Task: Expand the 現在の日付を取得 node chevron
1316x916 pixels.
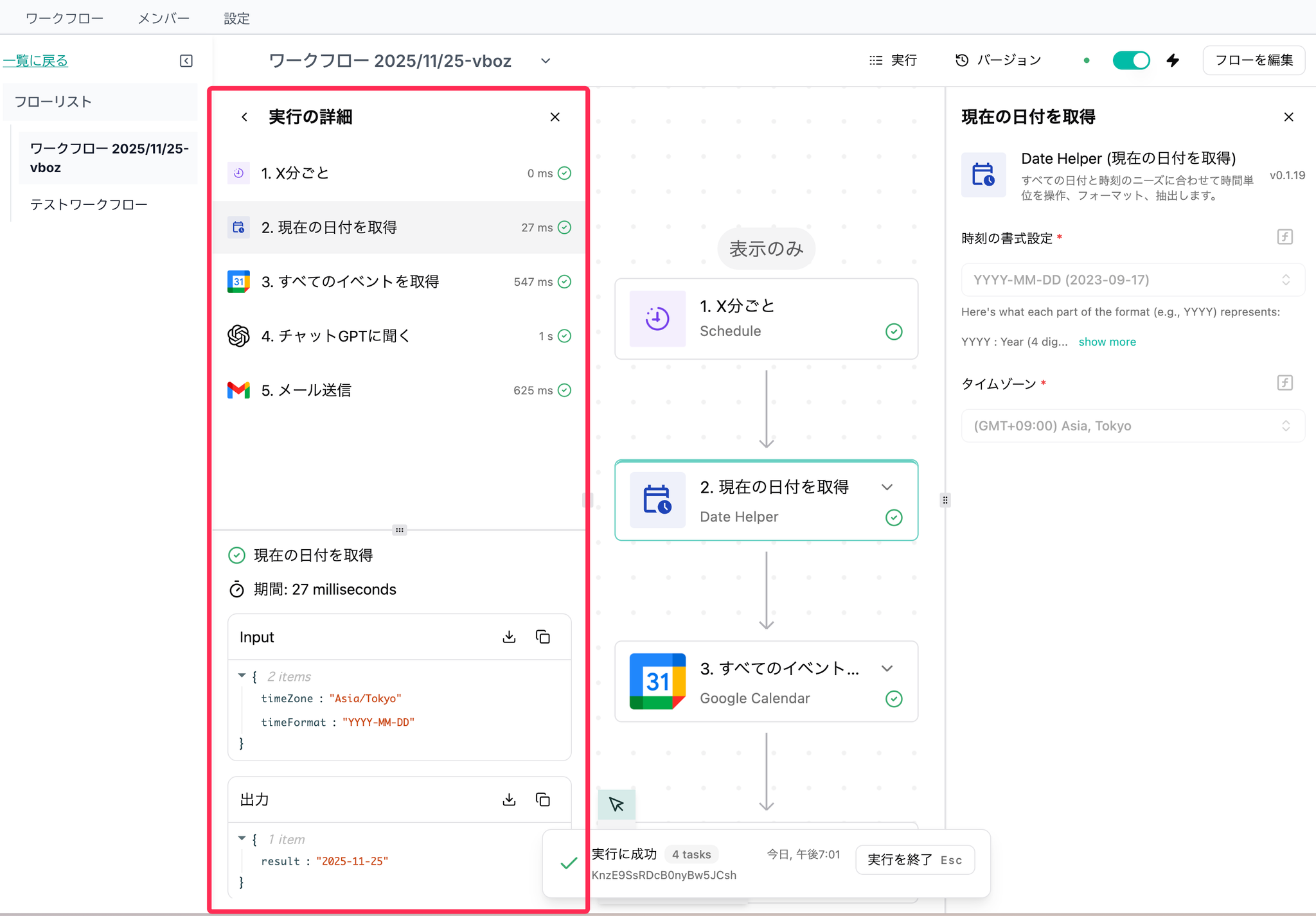Action: pos(887,487)
